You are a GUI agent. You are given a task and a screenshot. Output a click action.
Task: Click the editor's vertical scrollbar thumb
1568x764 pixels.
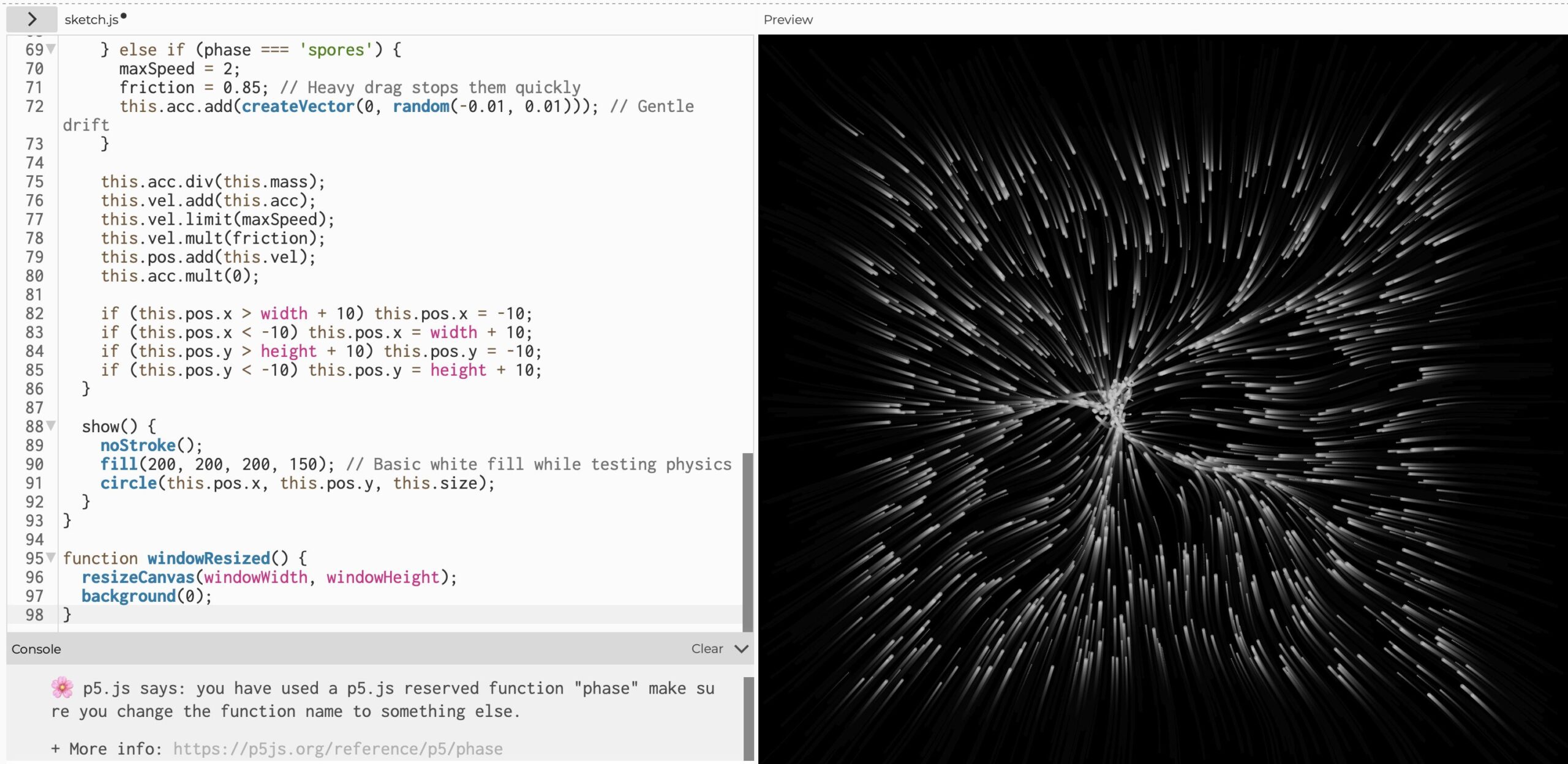tap(747, 542)
